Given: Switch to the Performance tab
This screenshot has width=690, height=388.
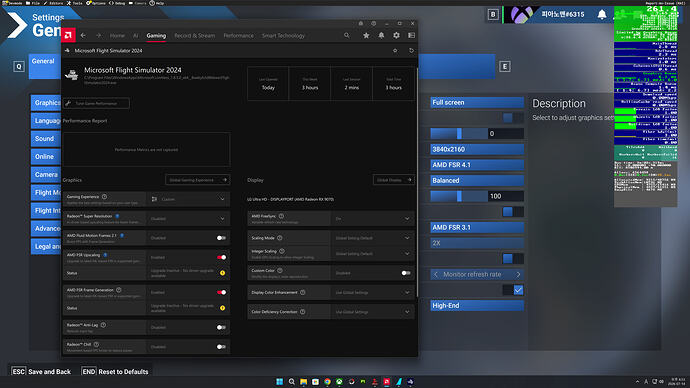Looking at the screenshot, I should pyautogui.click(x=239, y=36).
